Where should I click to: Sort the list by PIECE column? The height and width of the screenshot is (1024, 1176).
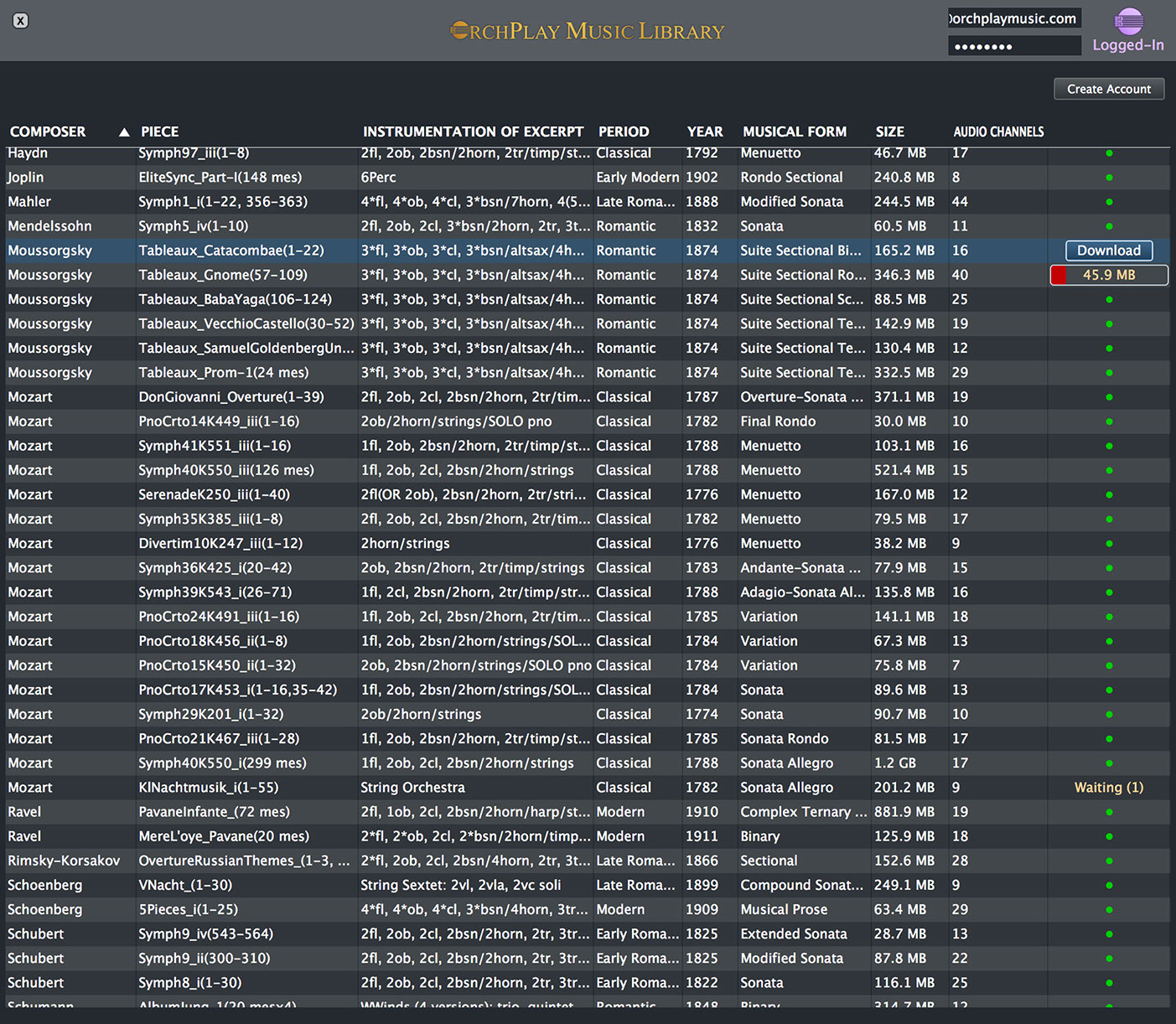click(159, 132)
